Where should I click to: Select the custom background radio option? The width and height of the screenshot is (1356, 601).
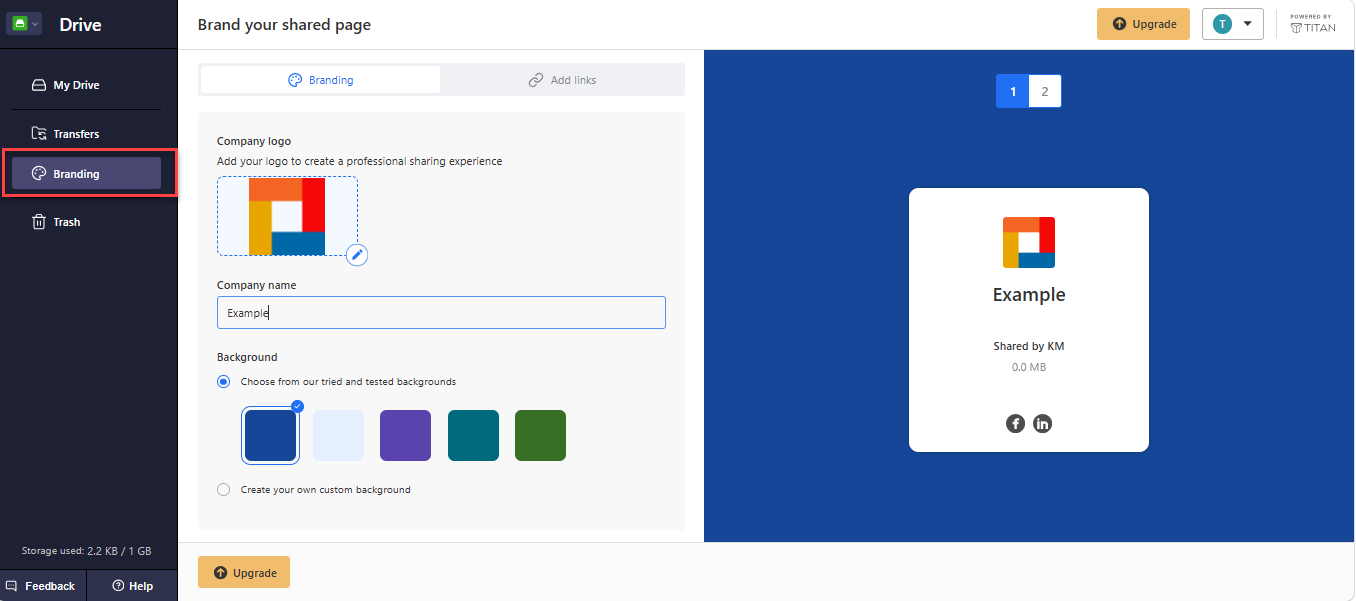pyautogui.click(x=224, y=490)
